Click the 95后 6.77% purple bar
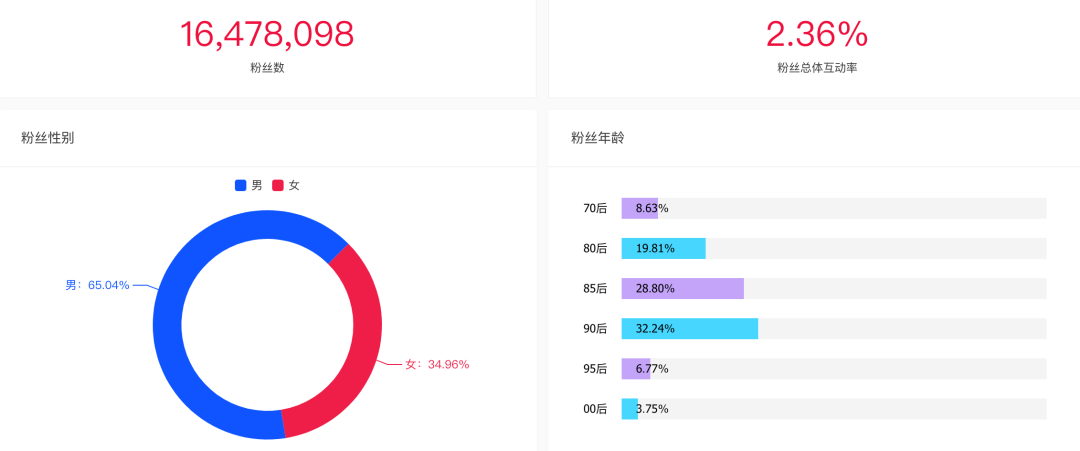The width and height of the screenshot is (1080, 451). coord(636,368)
